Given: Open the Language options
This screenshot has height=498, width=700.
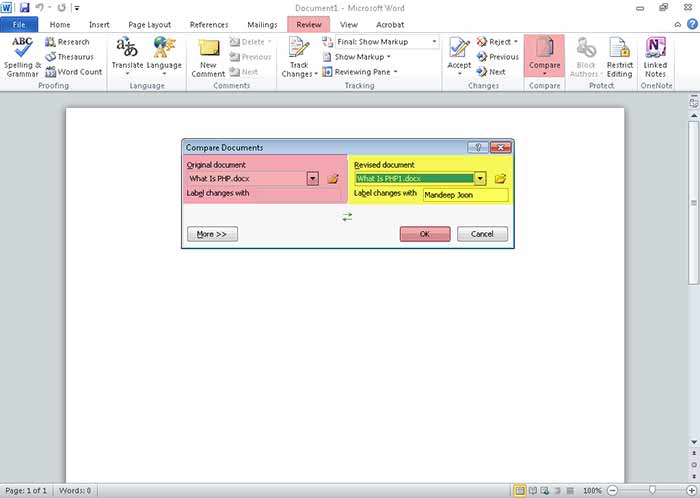Looking at the screenshot, I should [x=164, y=57].
